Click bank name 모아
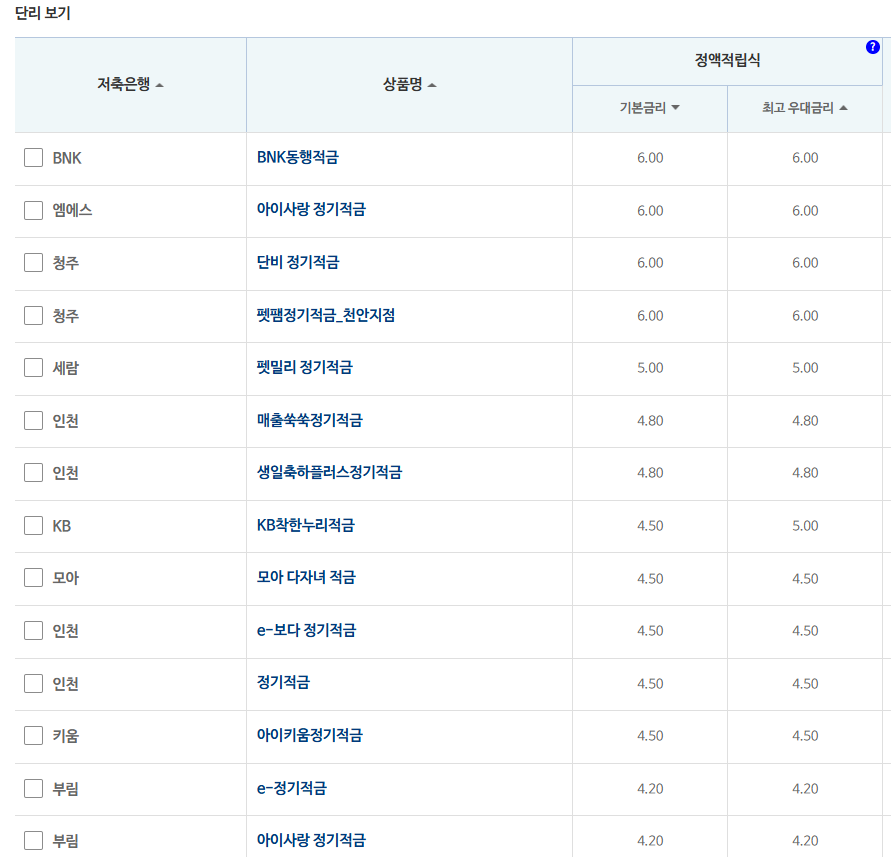Screen dimensions: 891x857 (x=65, y=578)
